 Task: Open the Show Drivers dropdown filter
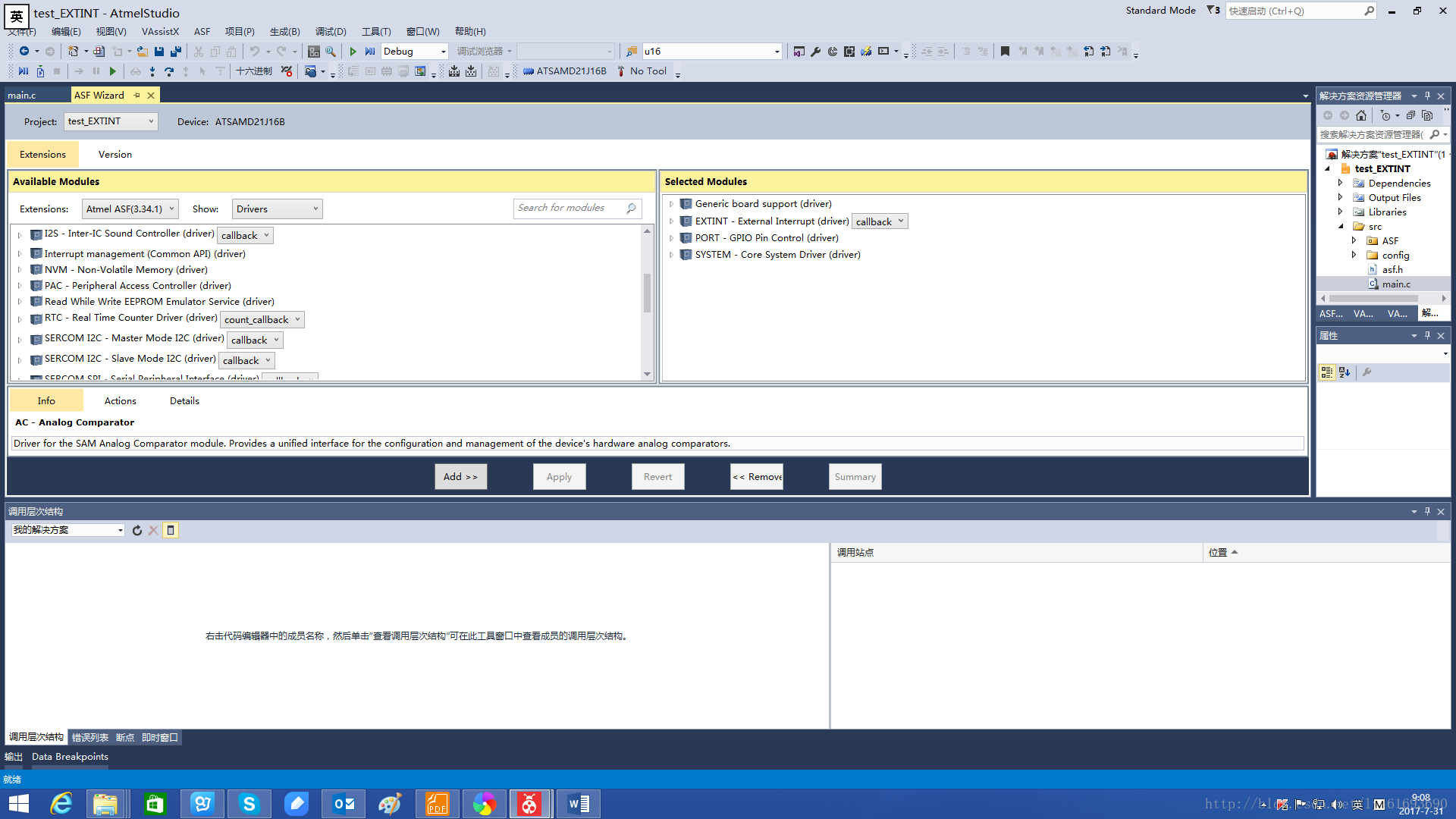[275, 208]
